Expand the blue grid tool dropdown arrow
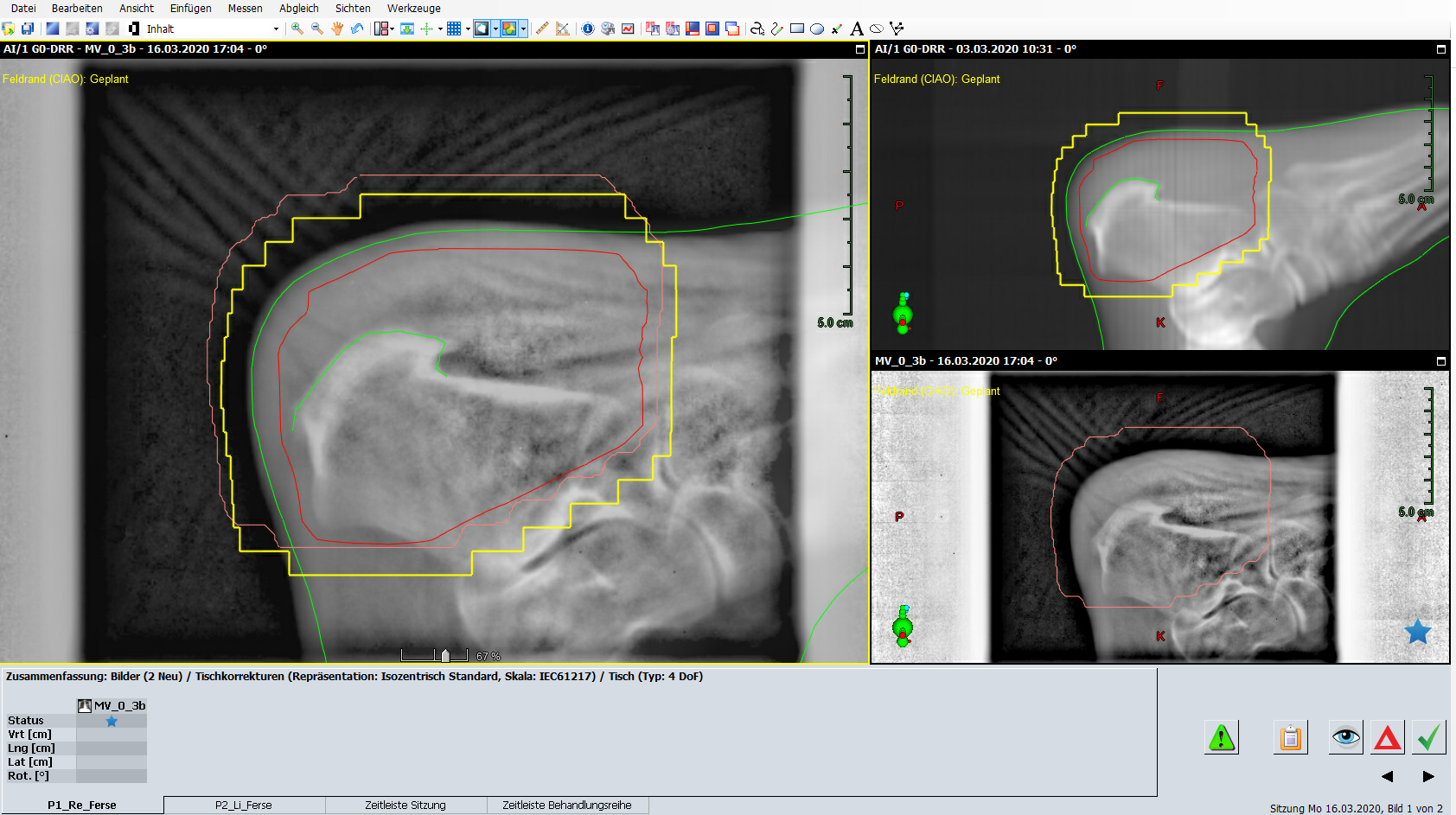The height and width of the screenshot is (815, 1456). click(x=468, y=29)
